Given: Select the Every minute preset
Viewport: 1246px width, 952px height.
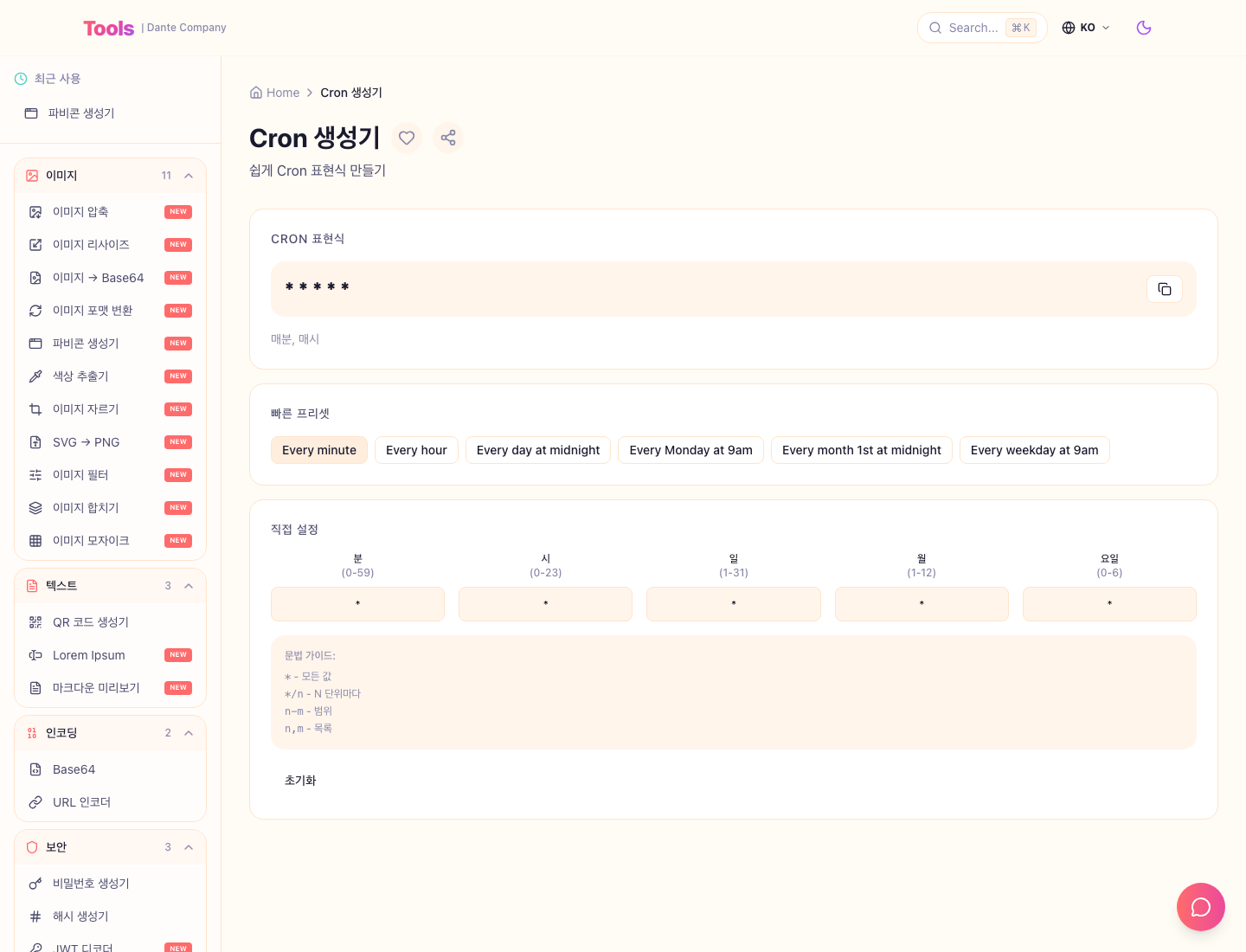Looking at the screenshot, I should pyautogui.click(x=319, y=450).
